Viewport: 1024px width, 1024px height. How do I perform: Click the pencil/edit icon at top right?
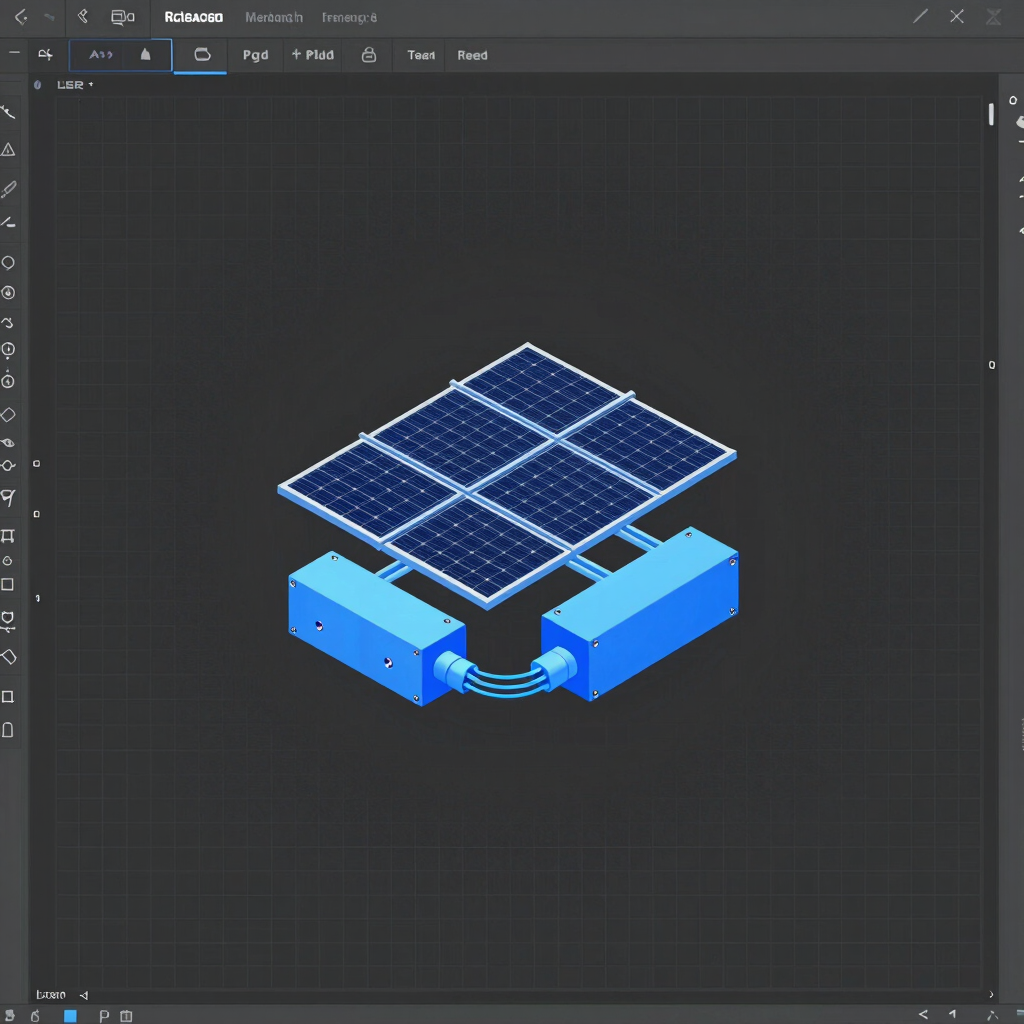click(x=920, y=16)
